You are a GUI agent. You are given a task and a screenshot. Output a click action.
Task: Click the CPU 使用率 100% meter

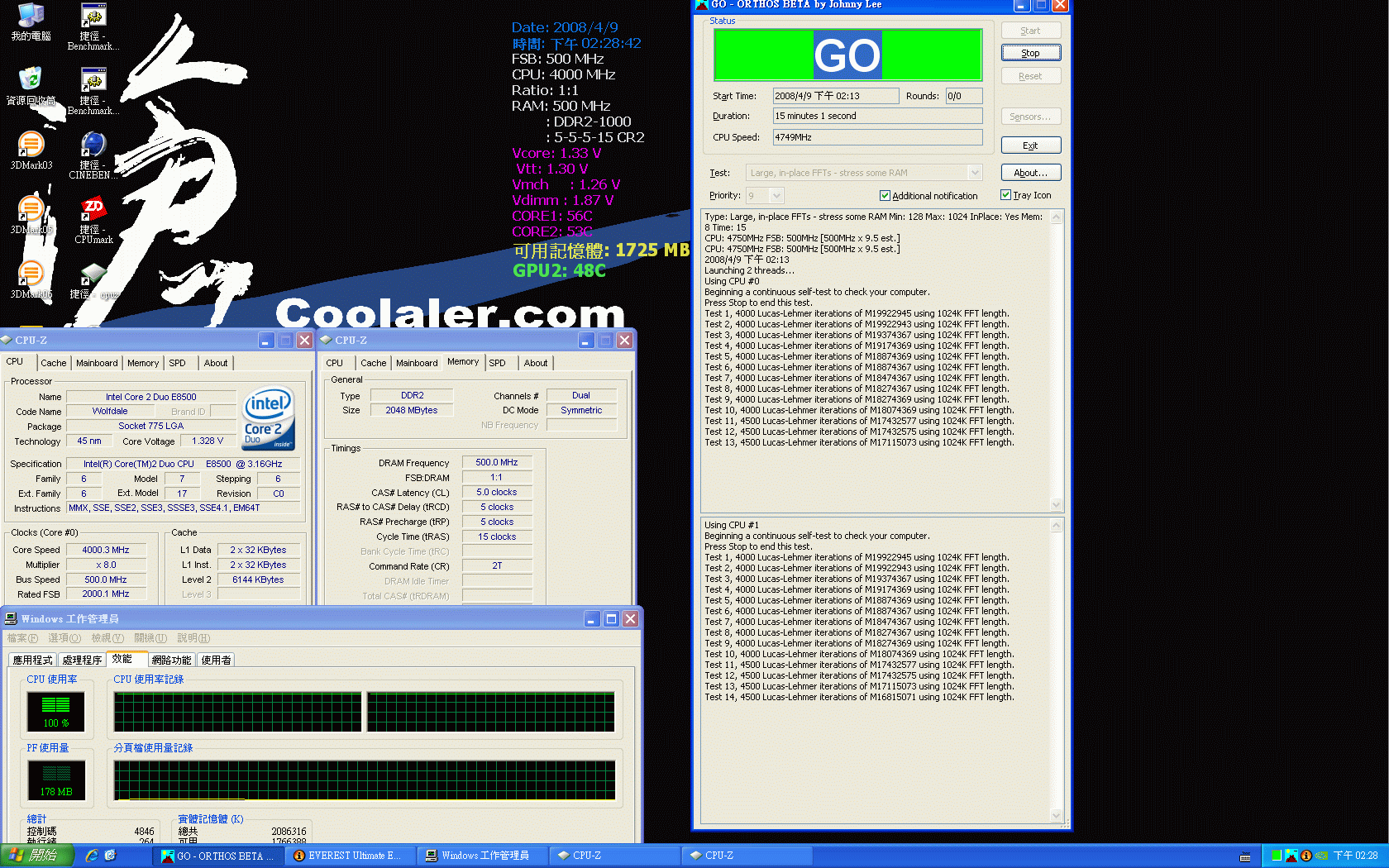click(56, 711)
